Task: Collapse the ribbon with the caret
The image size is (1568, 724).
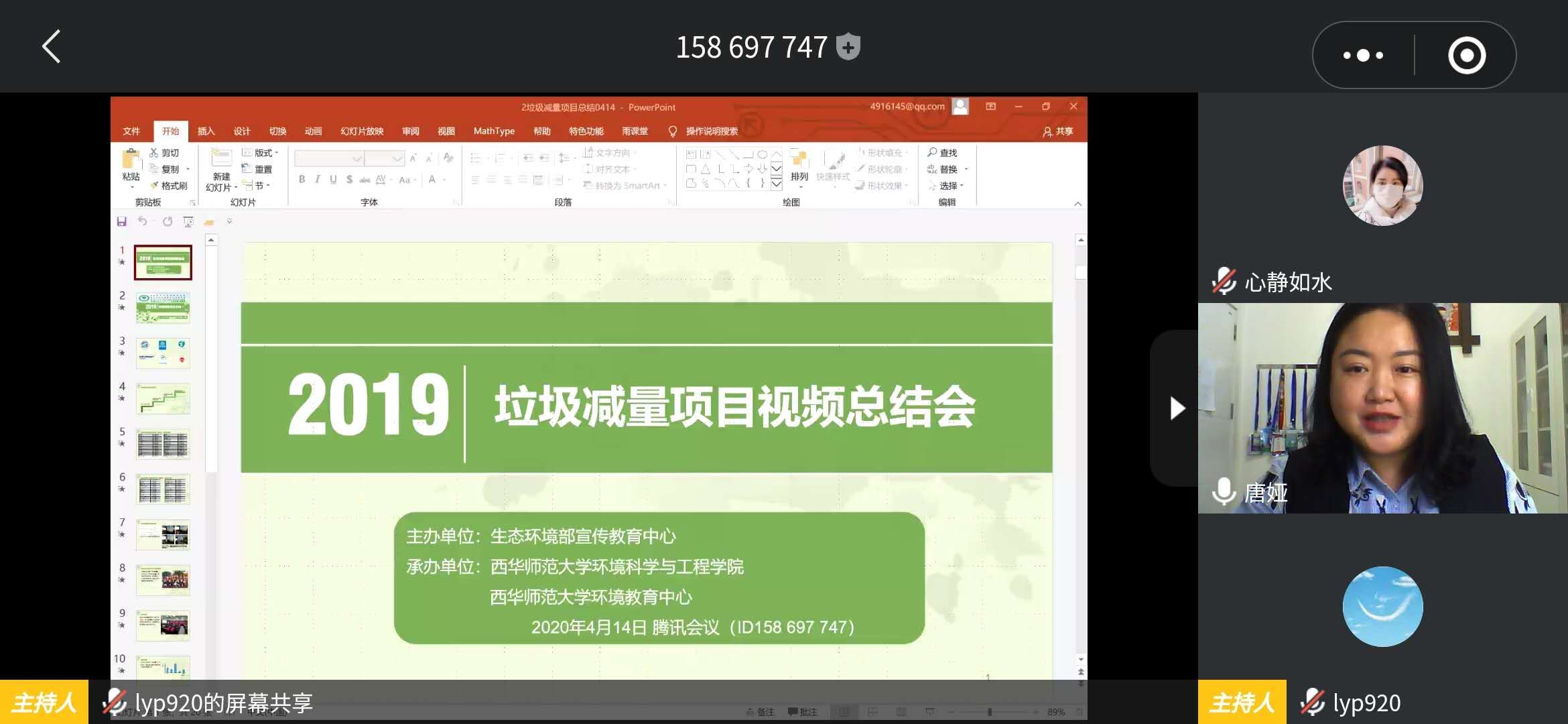Action: (x=1077, y=204)
